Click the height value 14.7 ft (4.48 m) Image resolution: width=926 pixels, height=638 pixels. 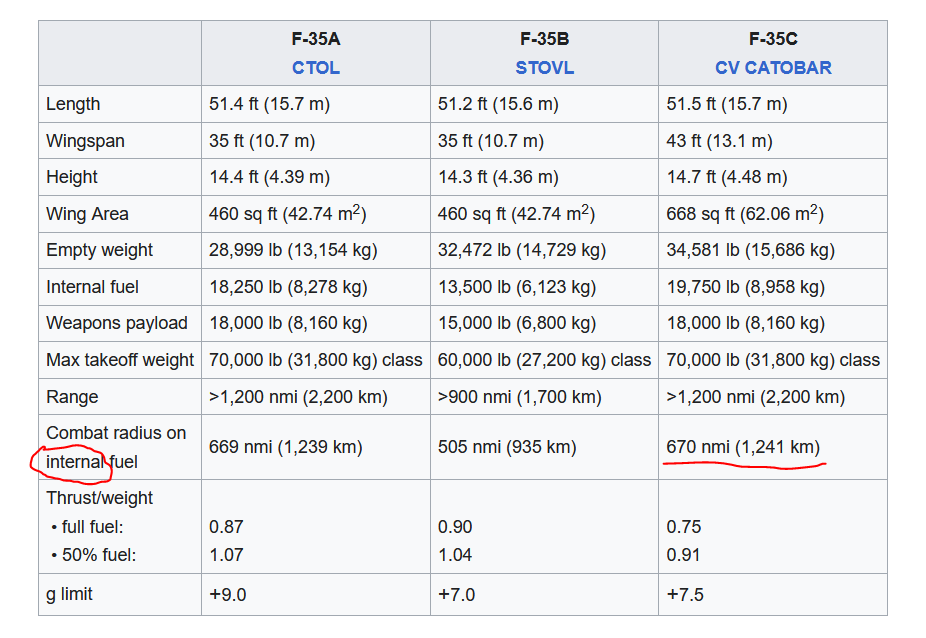727,177
